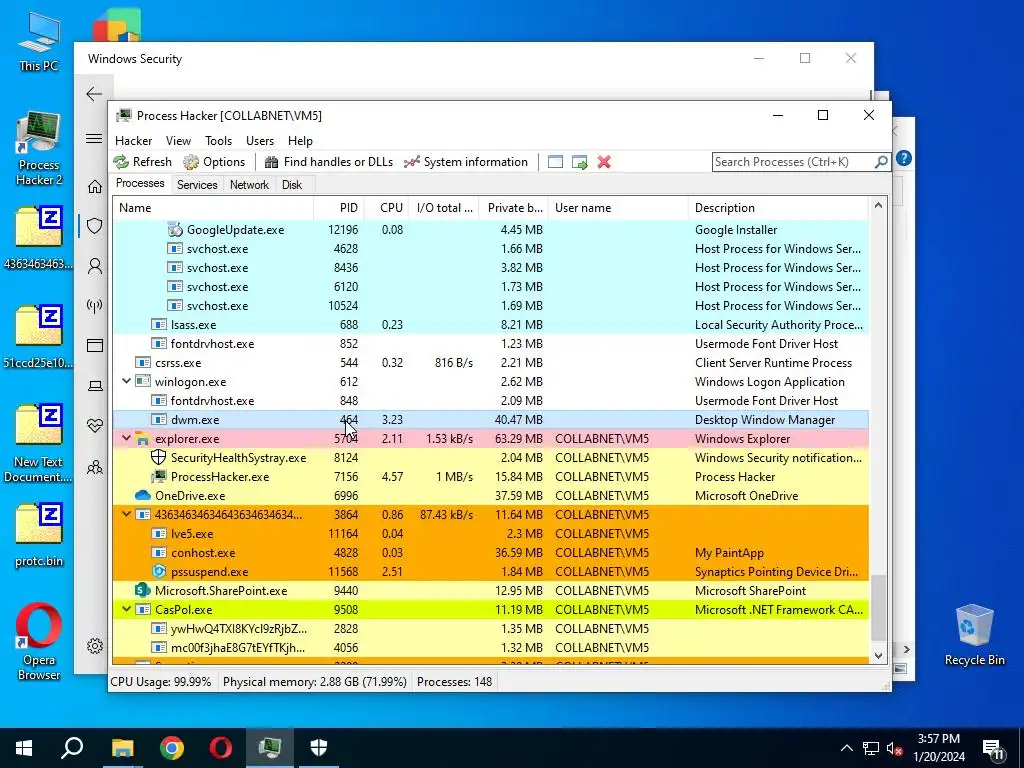Open the Tools menu

(x=218, y=141)
